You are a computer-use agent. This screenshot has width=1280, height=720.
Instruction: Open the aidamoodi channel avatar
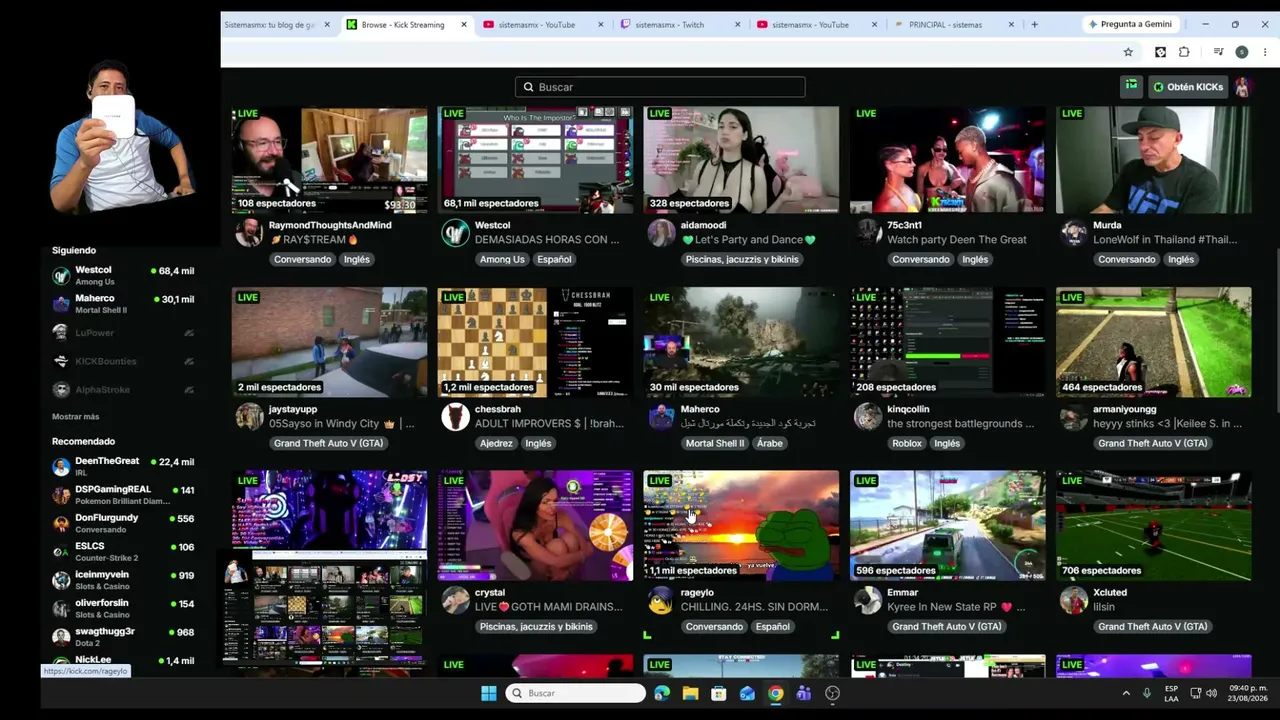(661, 233)
